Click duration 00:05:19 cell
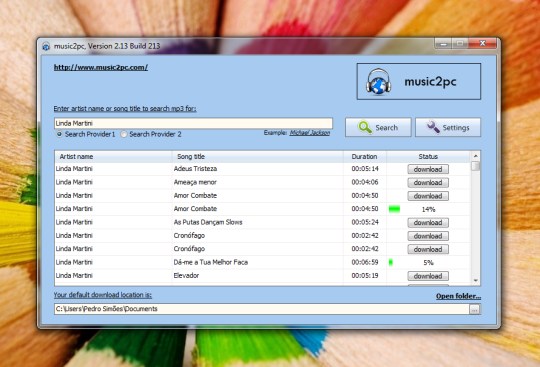The width and height of the screenshot is (540, 367). click(x=365, y=275)
